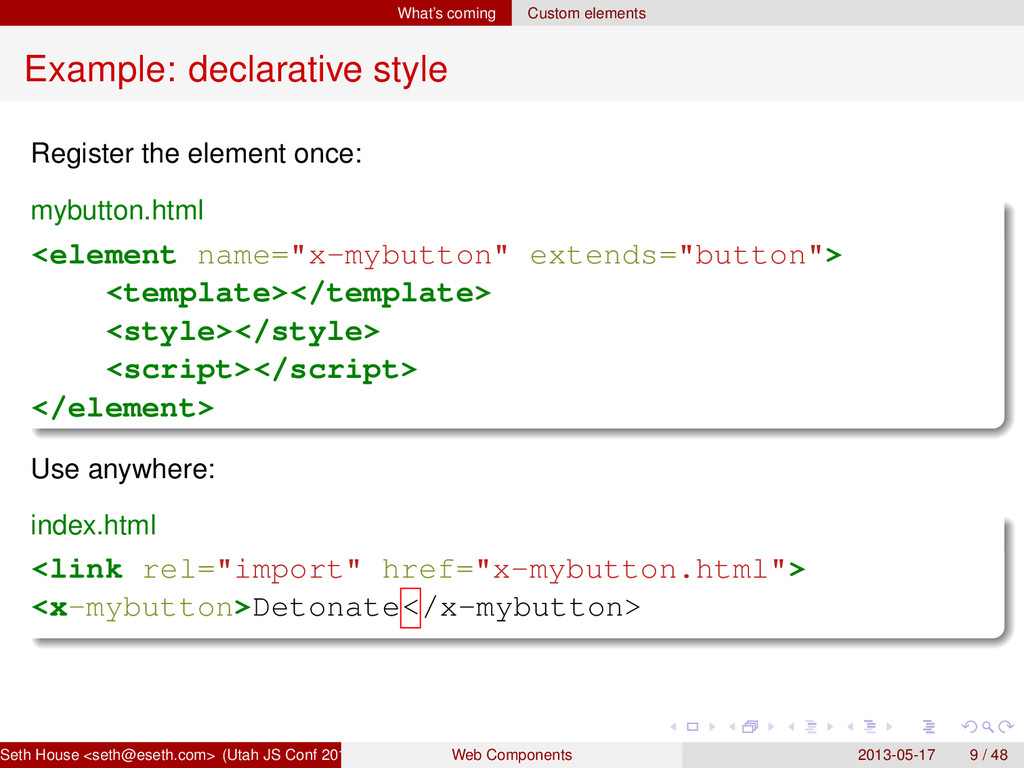Open the "What's coming" section tab
The width and height of the screenshot is (1024, 768).
[x=446, y=13]
